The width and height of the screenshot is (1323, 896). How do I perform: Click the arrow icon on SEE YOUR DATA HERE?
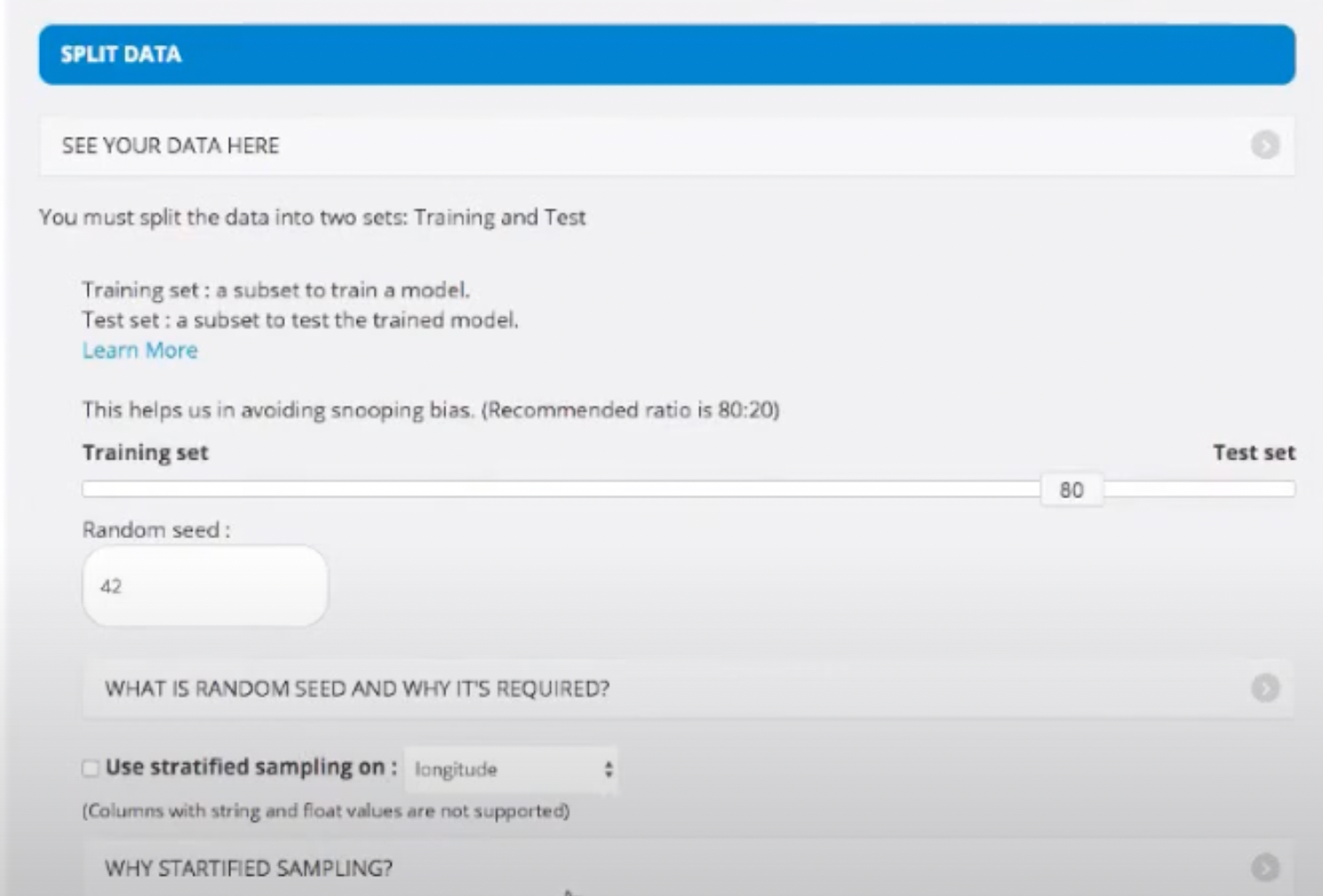[1265, 145]
